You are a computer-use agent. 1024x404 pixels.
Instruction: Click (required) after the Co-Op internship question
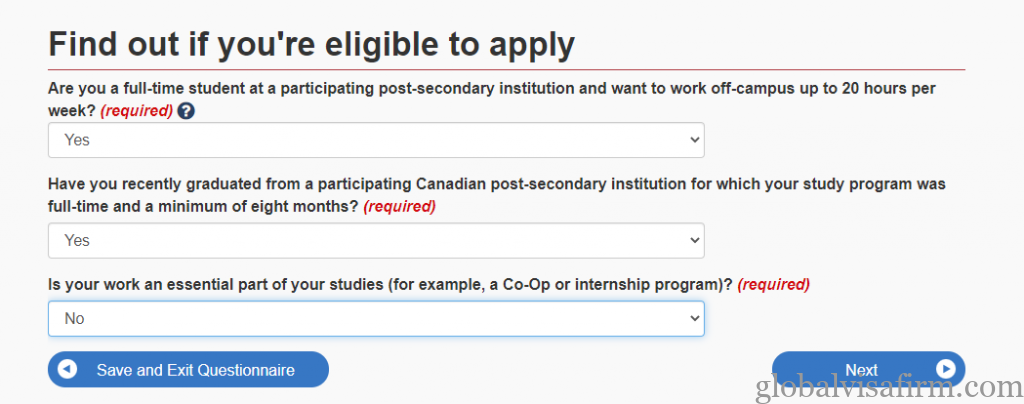(x=773, y=284)
